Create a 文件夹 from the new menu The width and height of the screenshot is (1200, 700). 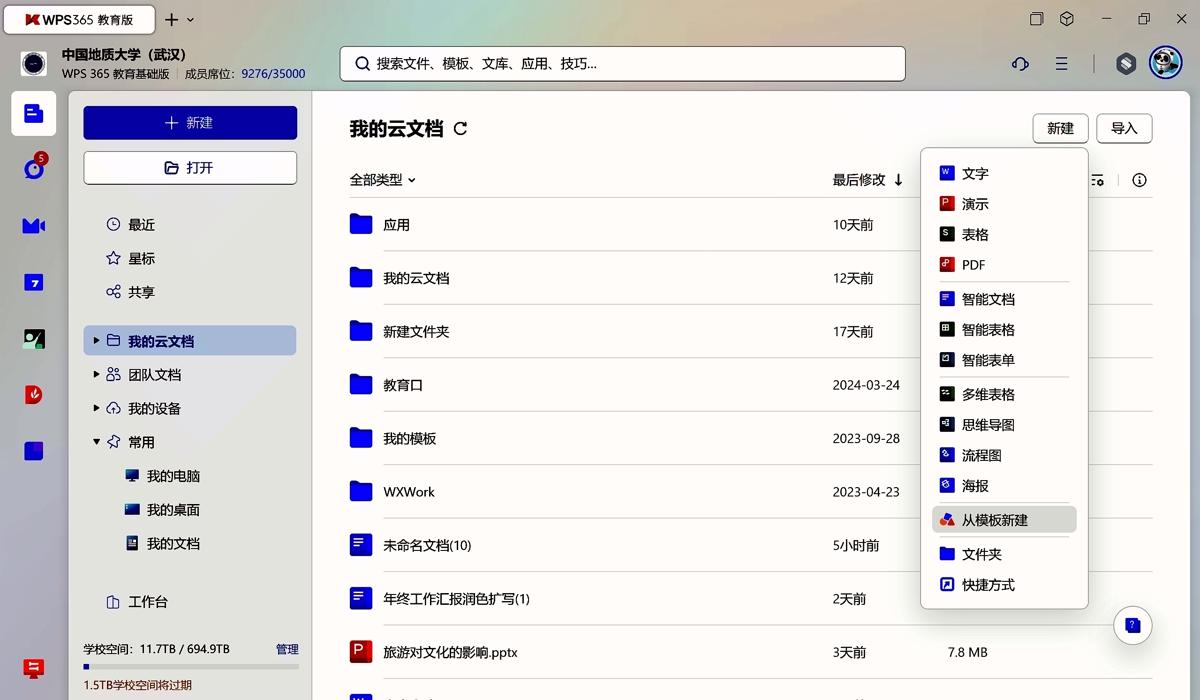click(x=1004, y=554)
